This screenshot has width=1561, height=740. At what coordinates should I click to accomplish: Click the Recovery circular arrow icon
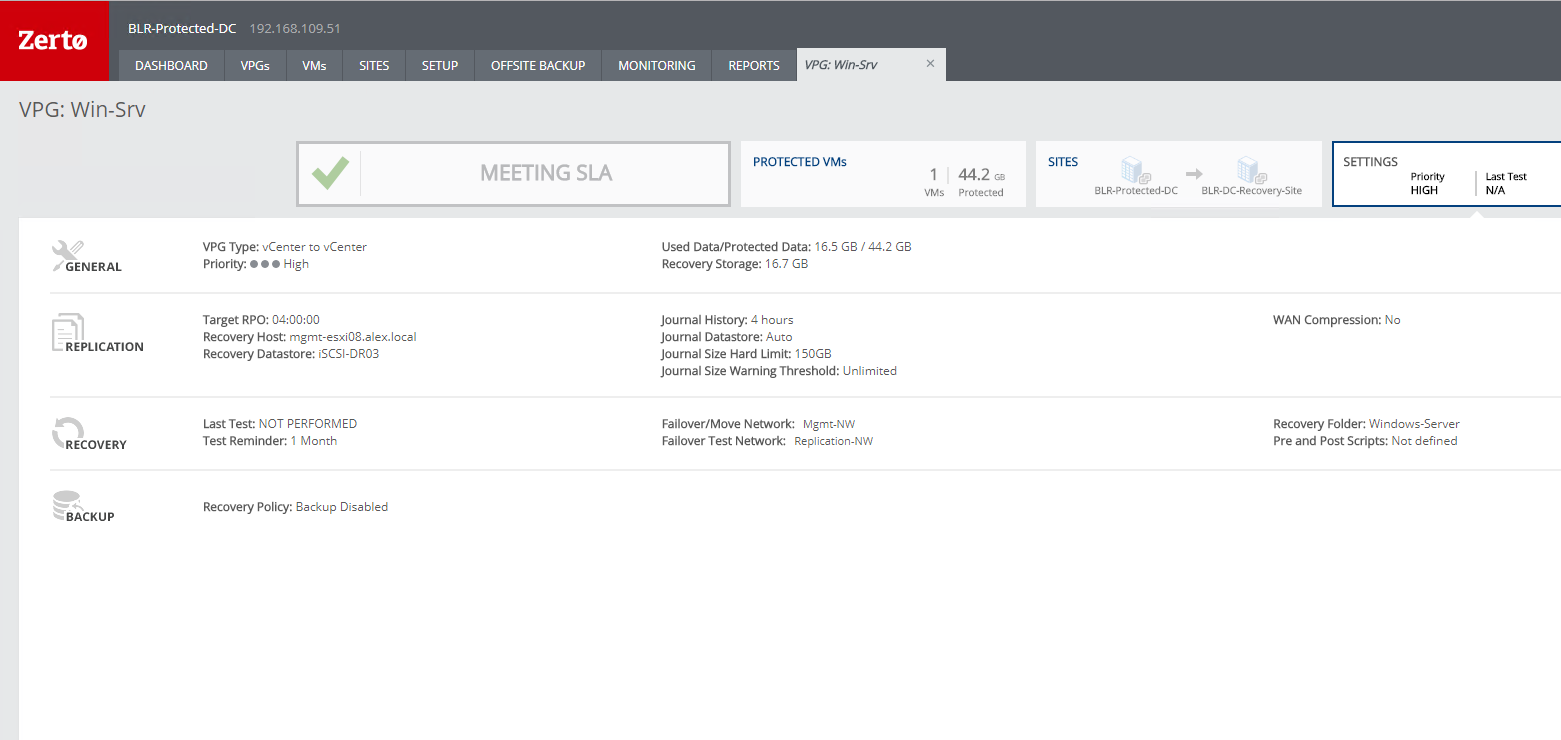click(x=67, y=433)
